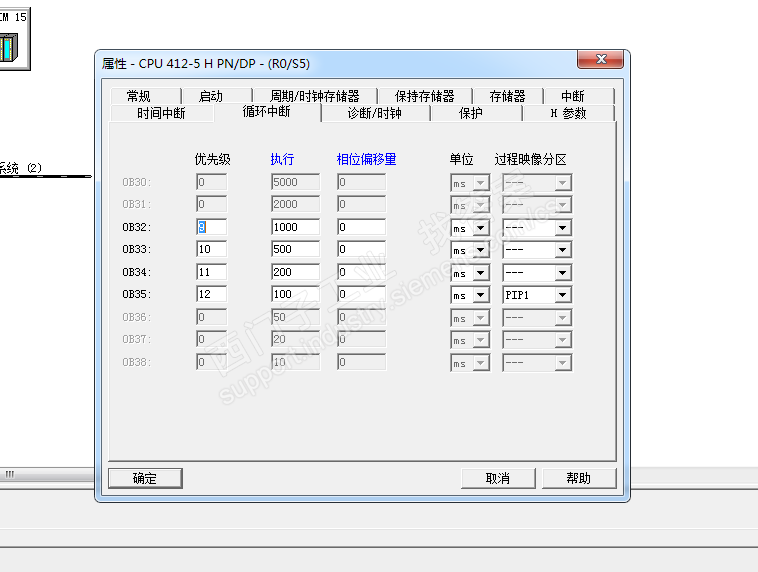Click the OB32: row label
The height and width of the screenshot is (572, 758).
pos(137,227)
